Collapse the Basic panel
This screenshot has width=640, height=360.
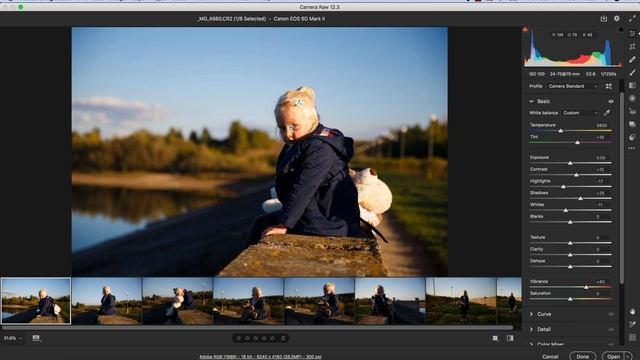(x=531, y=101)
